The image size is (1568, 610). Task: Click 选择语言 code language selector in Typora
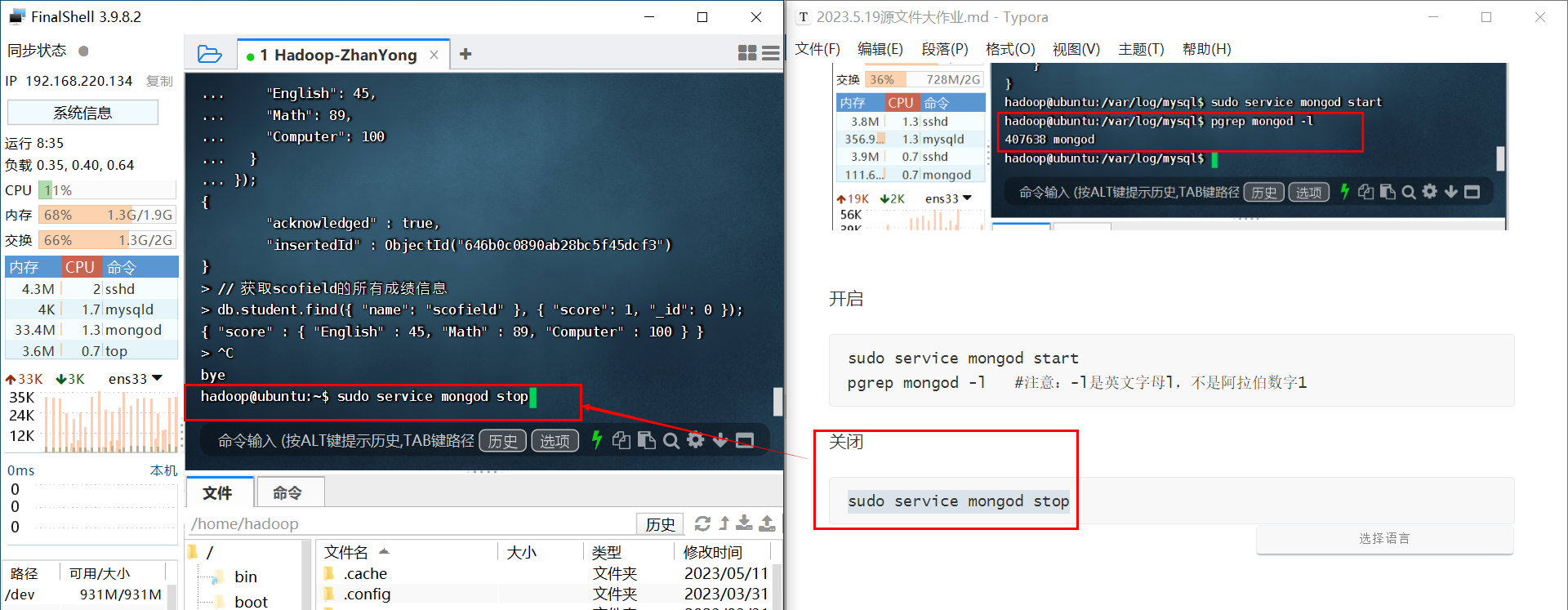[1384, 539]
